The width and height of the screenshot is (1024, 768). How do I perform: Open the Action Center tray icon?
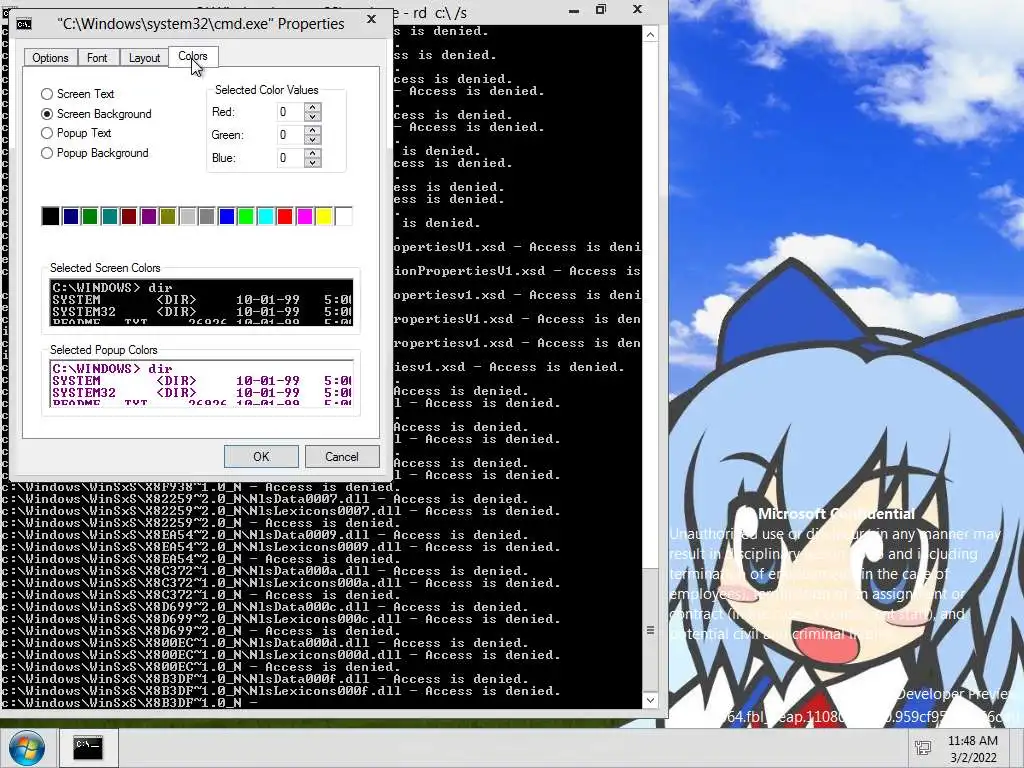(923, 748)
